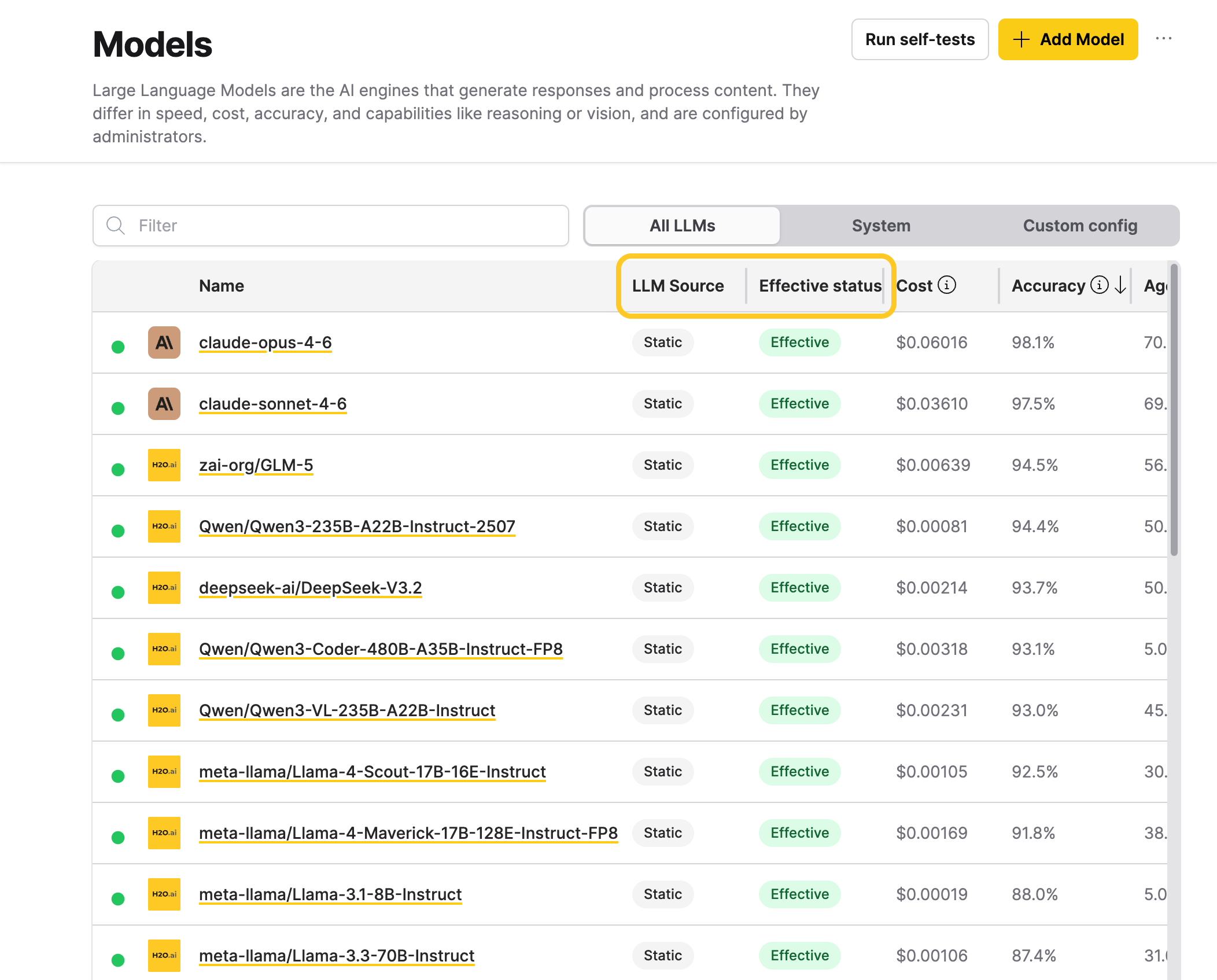Open the meta-llama/Llama-3.3-70B-Instruct link
The height and width of the screenshot is (980, 1217).
(337, 956)
